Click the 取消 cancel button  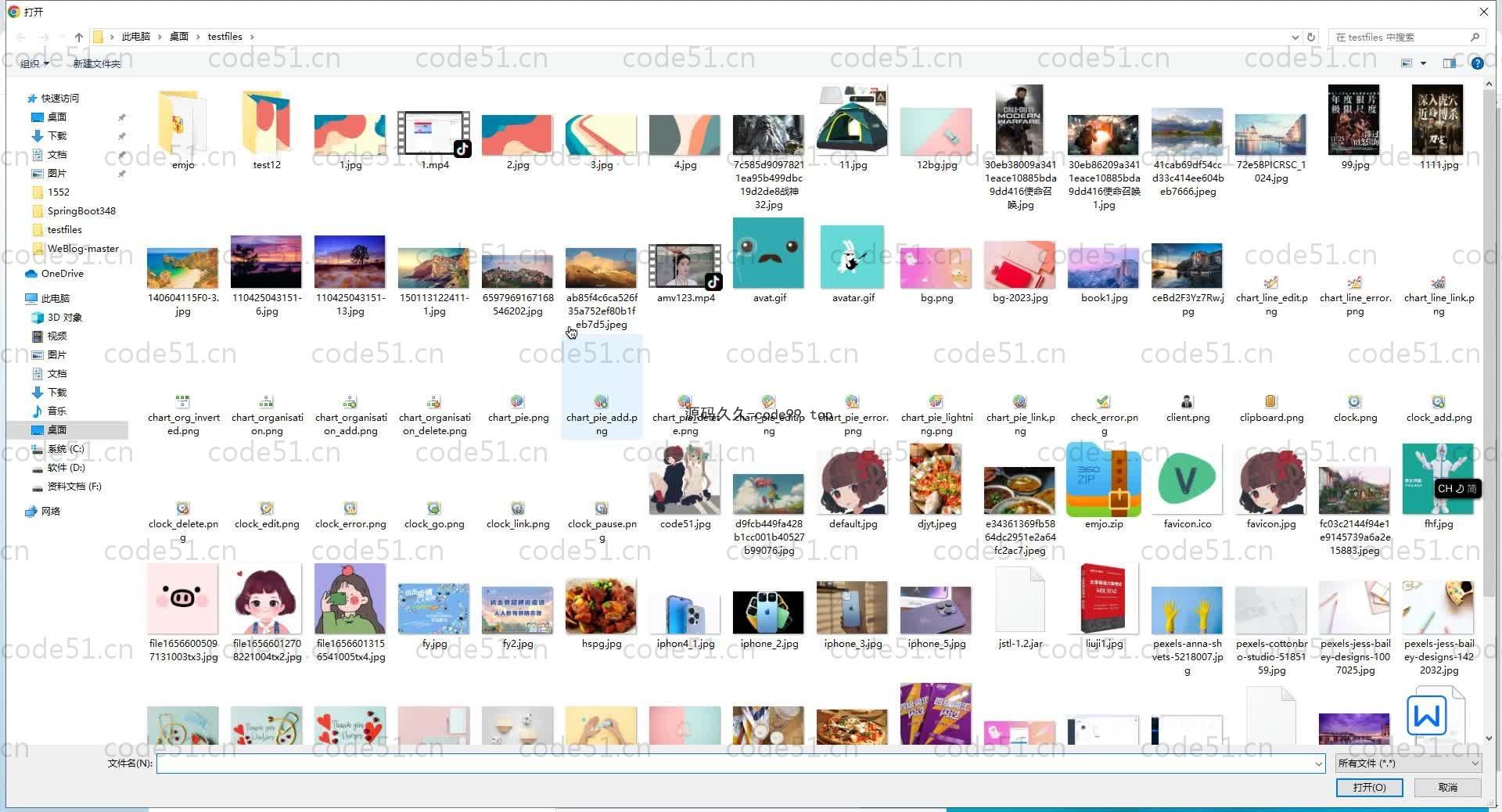coord(1448,788)
